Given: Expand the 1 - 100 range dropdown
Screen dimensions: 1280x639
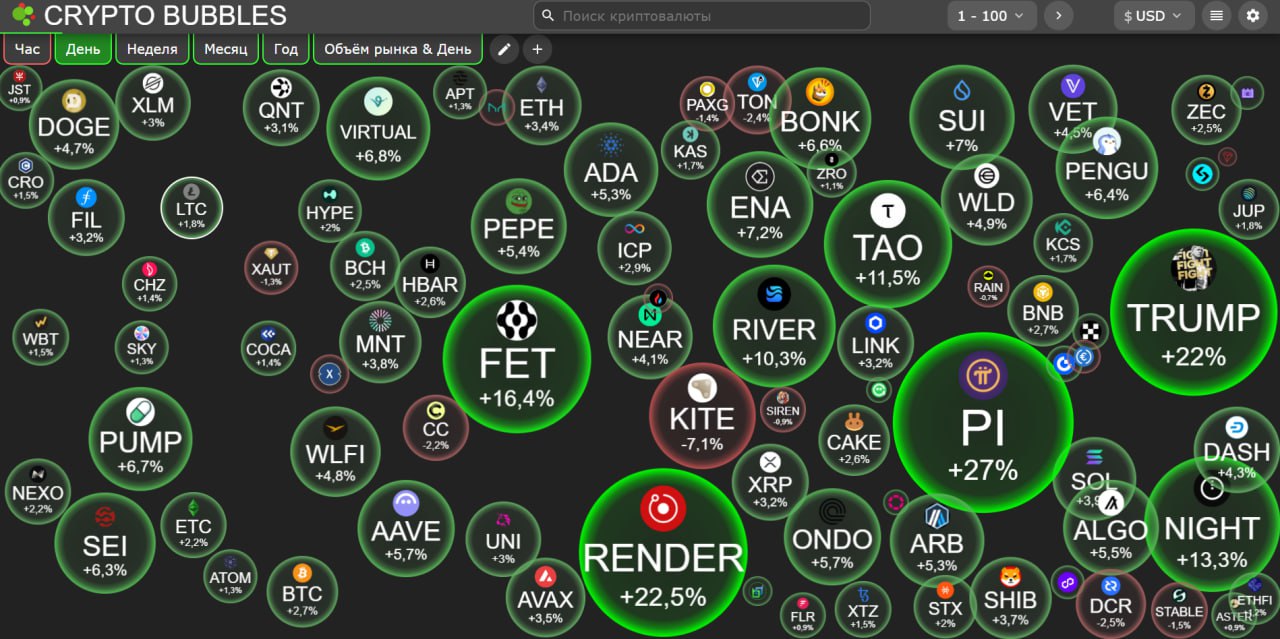Looking at the screenshot, I should [x=991, y=16].
